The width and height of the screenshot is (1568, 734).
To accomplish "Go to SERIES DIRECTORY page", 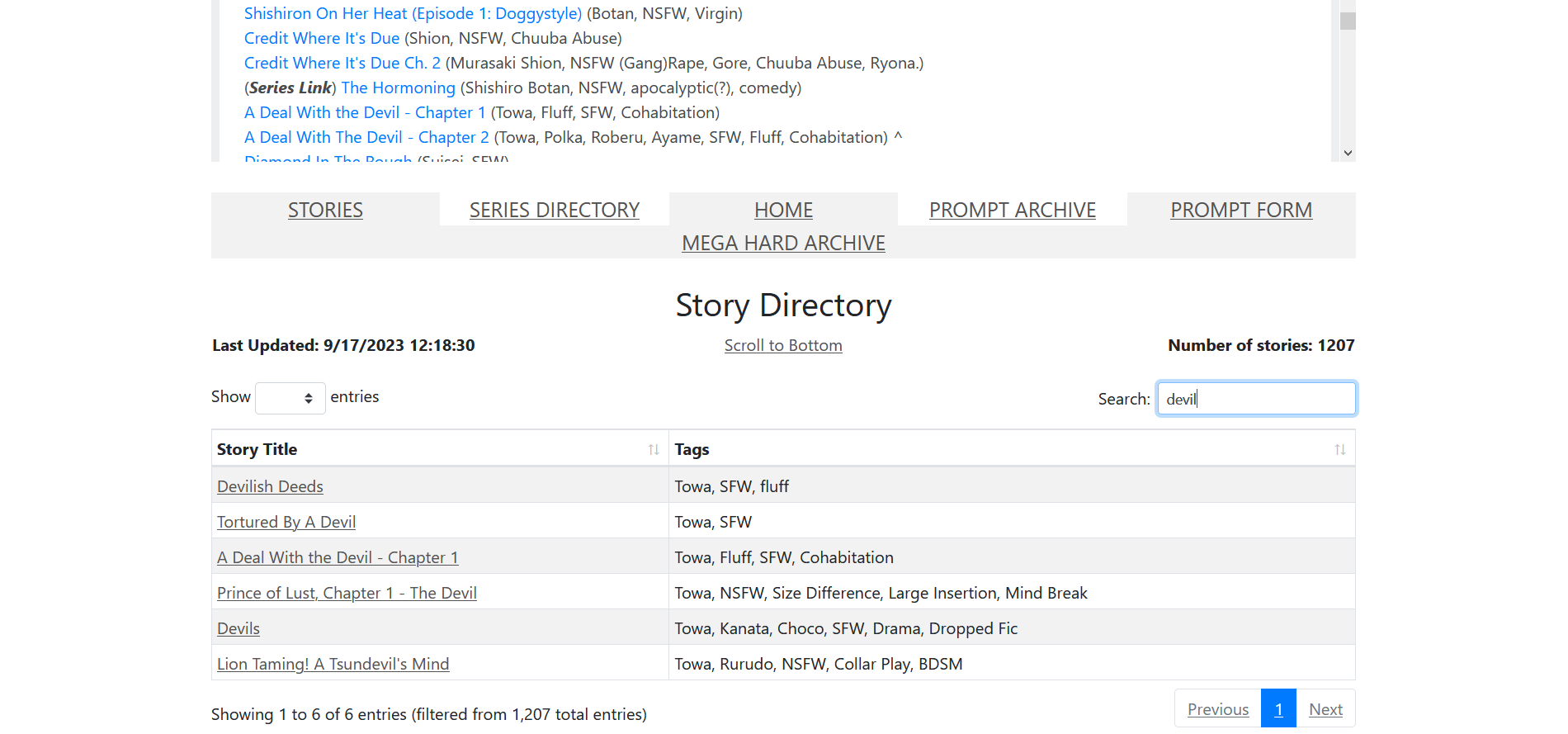I will [x=554, y=211].
